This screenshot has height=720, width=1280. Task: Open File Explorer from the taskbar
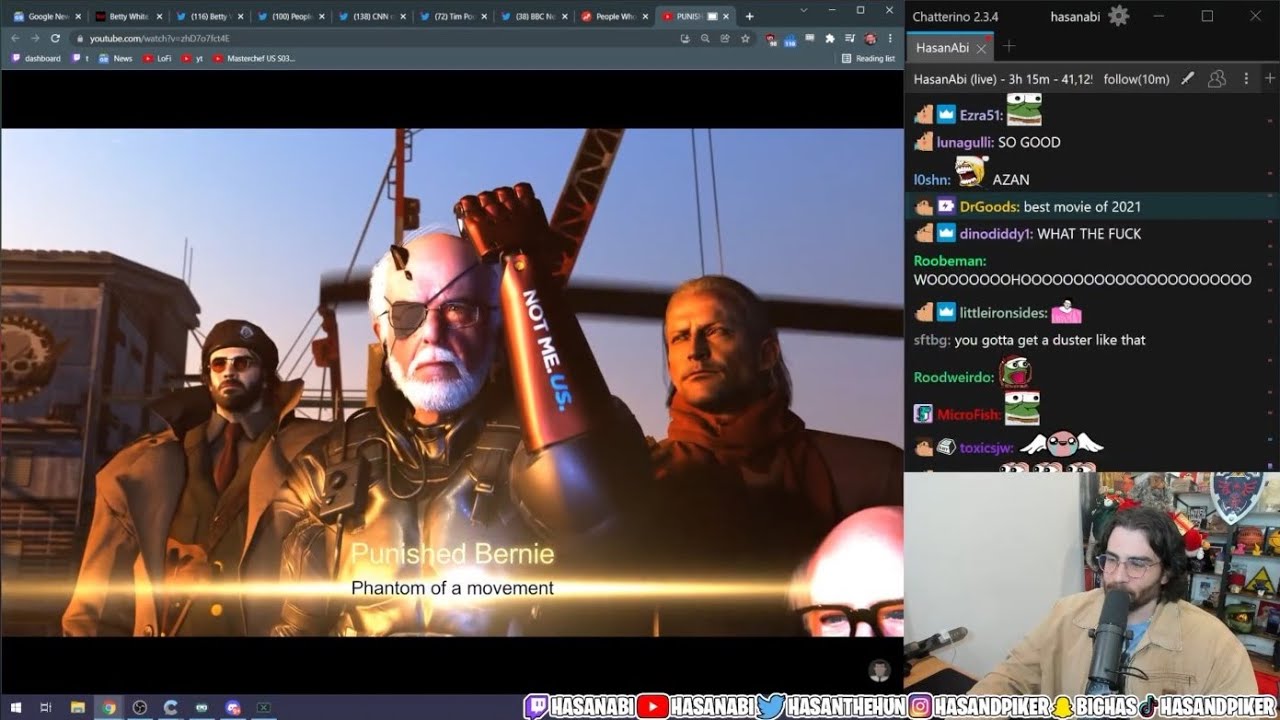pyautogui.click(x=77, y=707)
